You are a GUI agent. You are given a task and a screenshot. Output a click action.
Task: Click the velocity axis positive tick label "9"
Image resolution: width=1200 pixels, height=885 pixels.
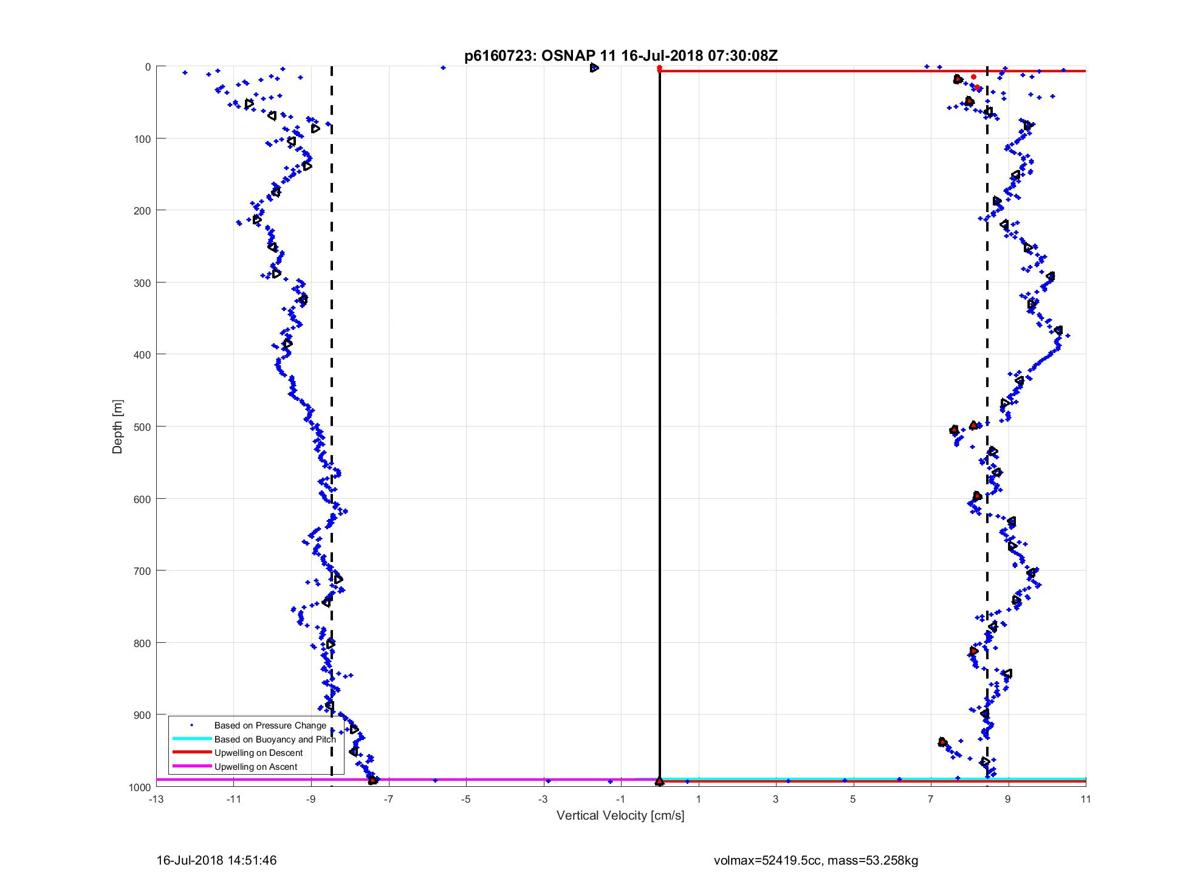click(1009, 799)
